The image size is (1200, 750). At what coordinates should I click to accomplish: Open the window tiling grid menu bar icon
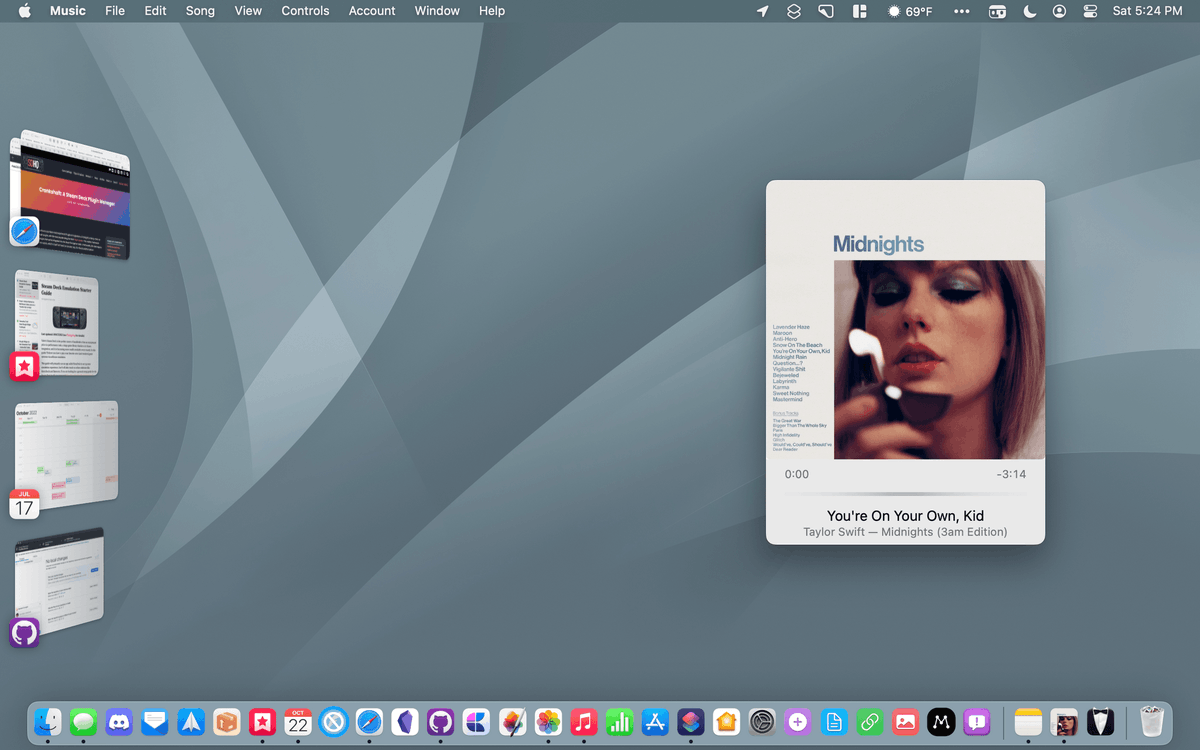pyautogui.click(x=858, y=11)
